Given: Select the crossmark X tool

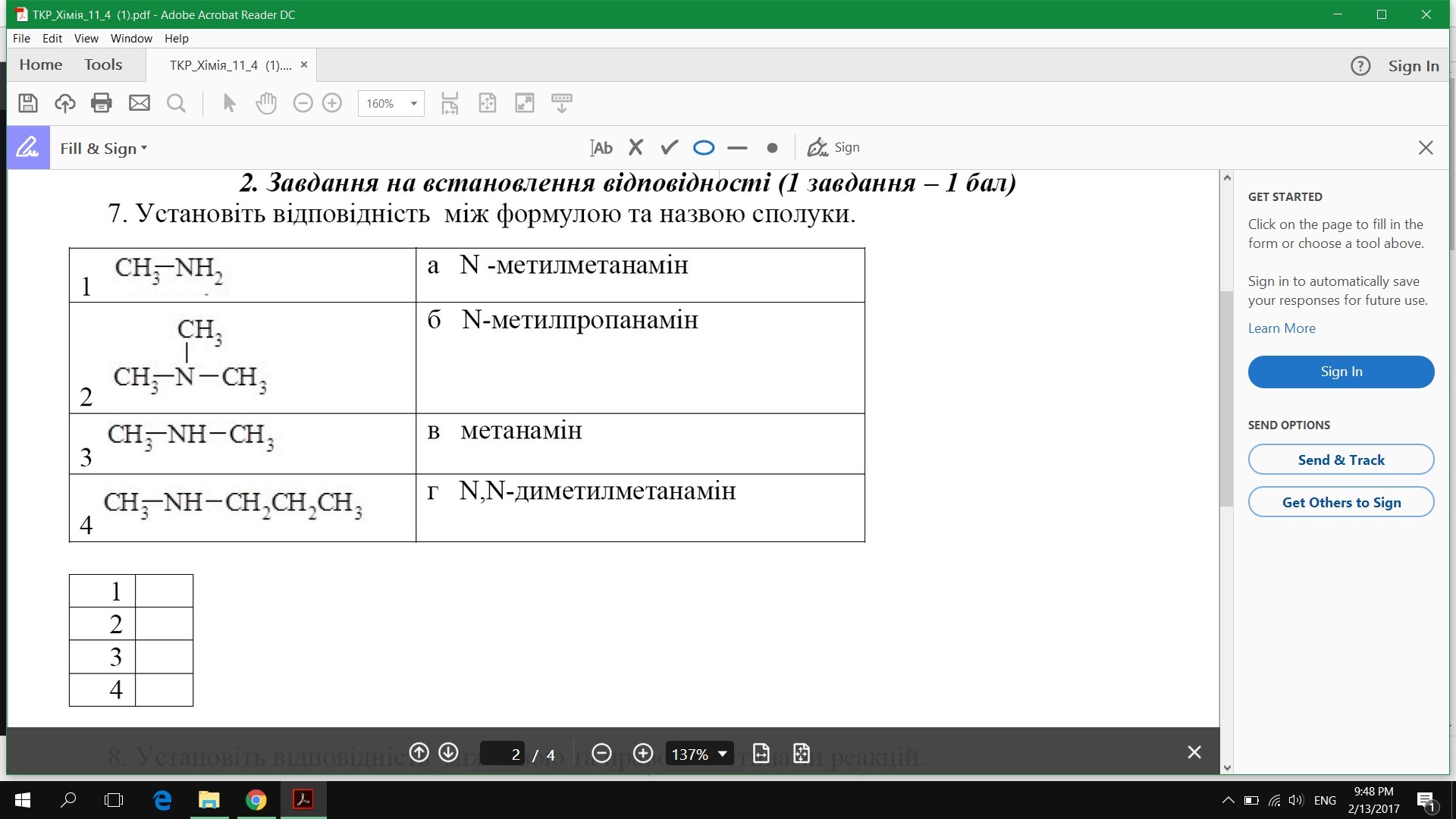Looking at the screenshot, I should 635,148.
